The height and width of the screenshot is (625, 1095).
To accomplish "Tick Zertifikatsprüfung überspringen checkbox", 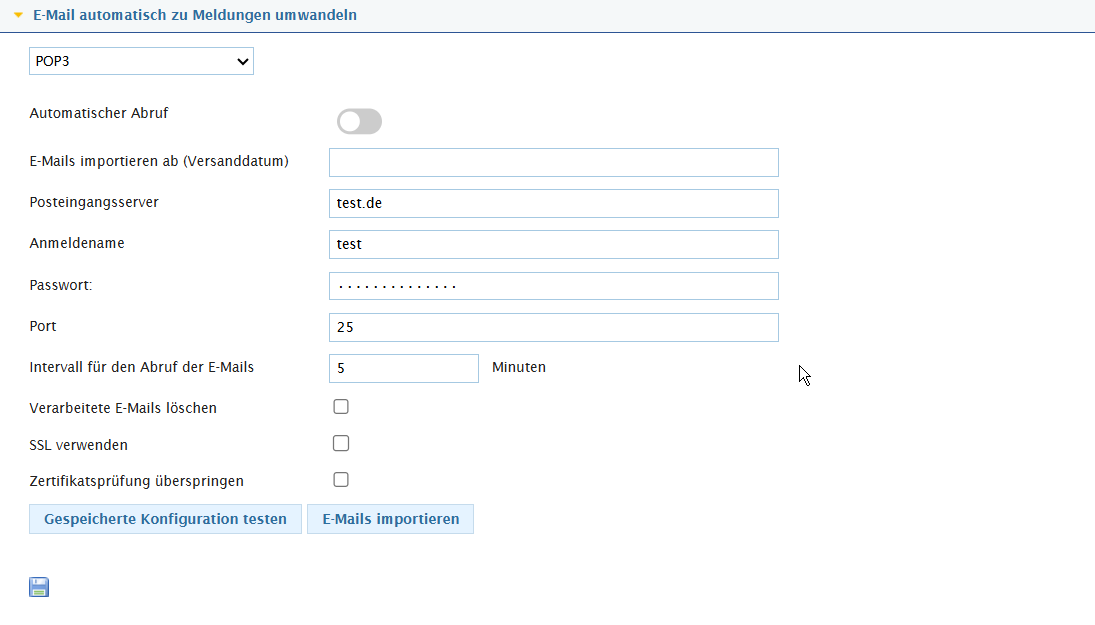I will [x=341, y=480].
